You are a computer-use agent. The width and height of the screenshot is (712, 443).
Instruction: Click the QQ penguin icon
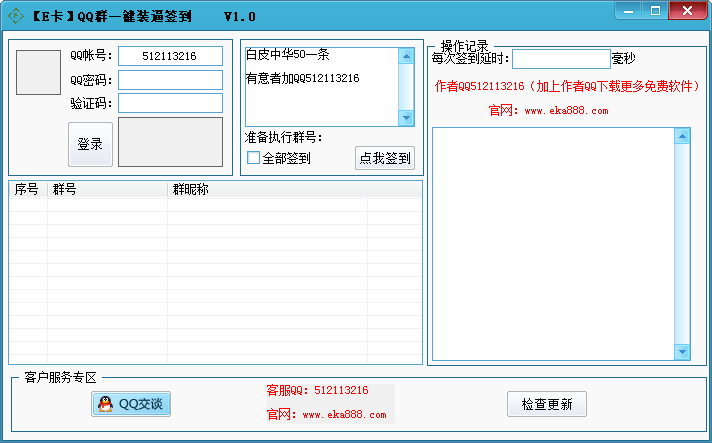[105, 404]
